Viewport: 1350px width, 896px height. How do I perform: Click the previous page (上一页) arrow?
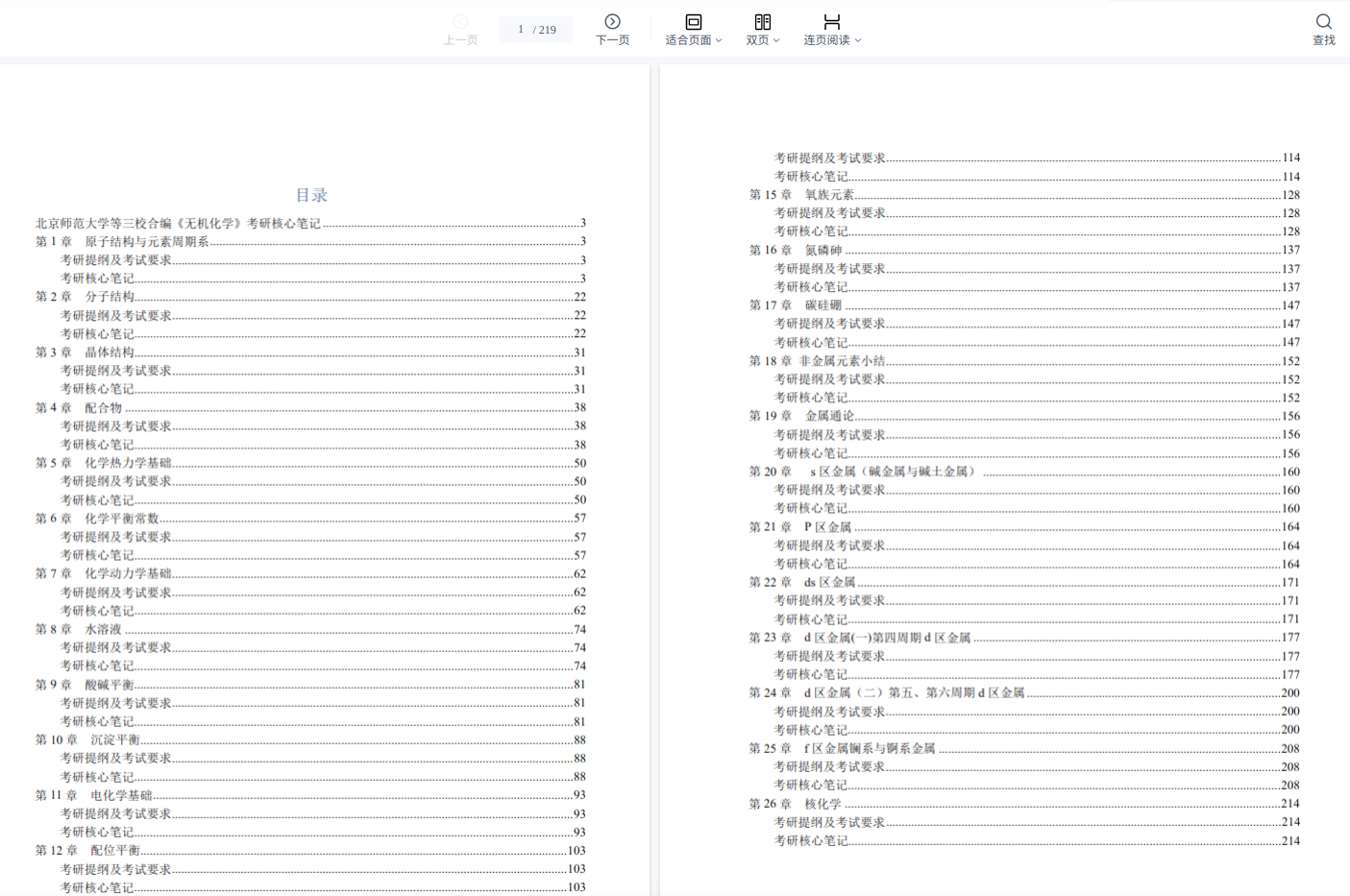[x=460, y=22]
